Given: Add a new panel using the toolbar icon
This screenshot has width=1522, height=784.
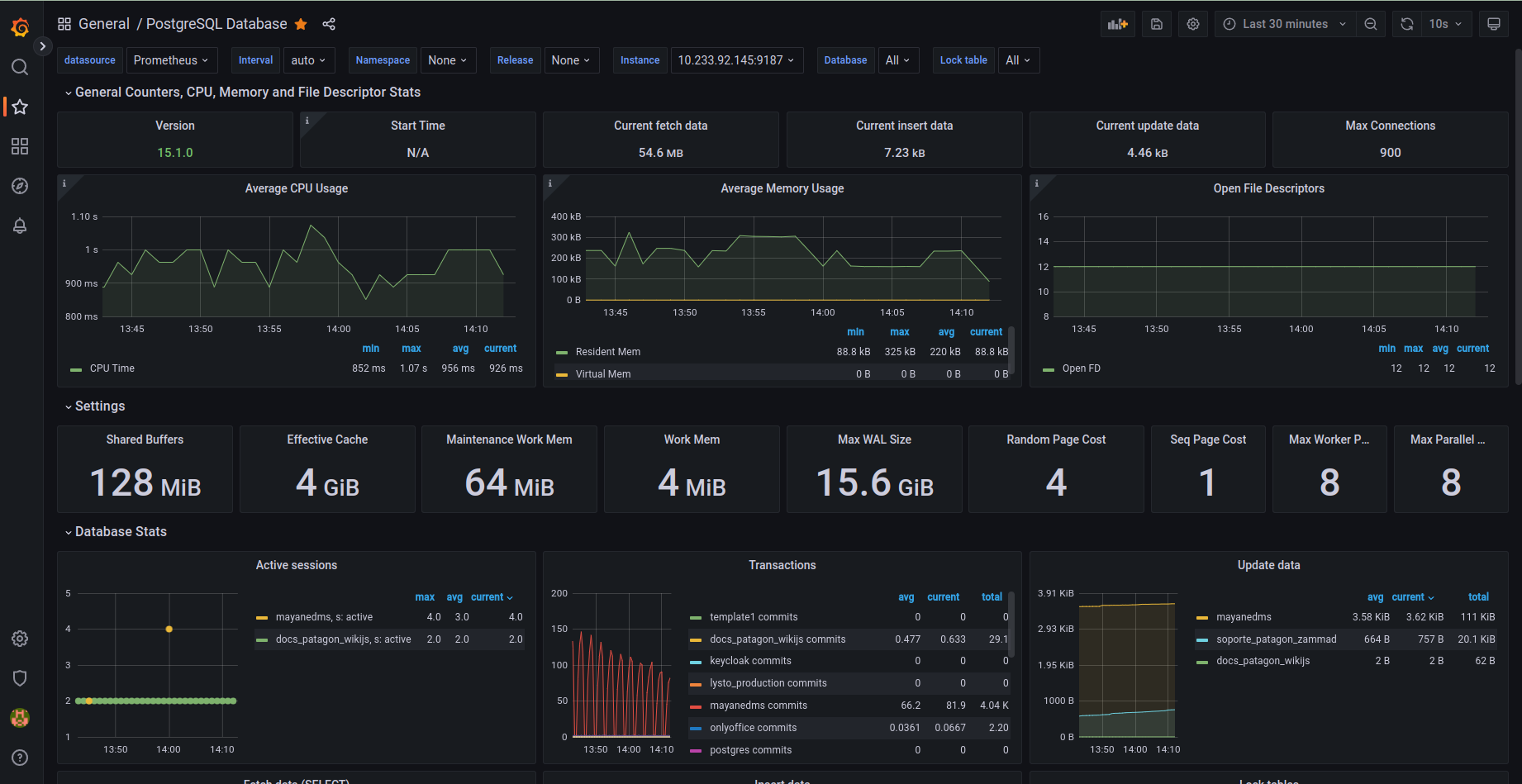Looking at the screenshot, I should point(1117,24).
